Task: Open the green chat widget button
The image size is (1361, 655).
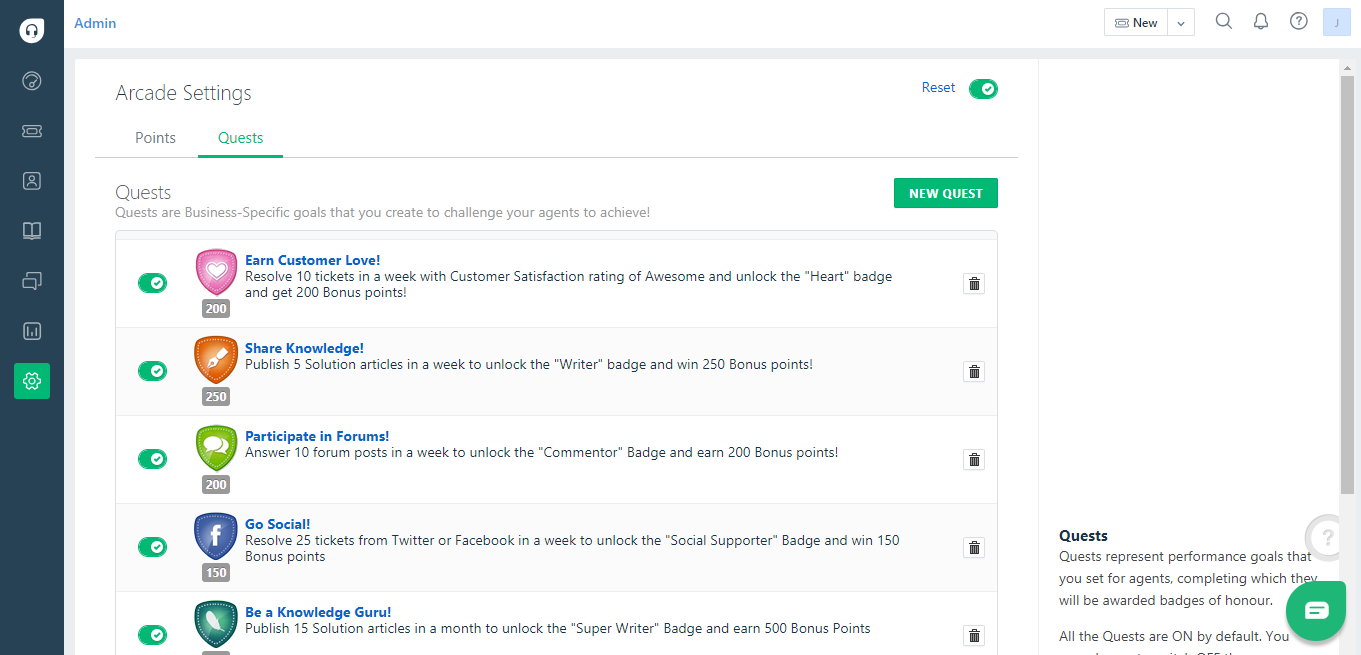Action: 1316,610
